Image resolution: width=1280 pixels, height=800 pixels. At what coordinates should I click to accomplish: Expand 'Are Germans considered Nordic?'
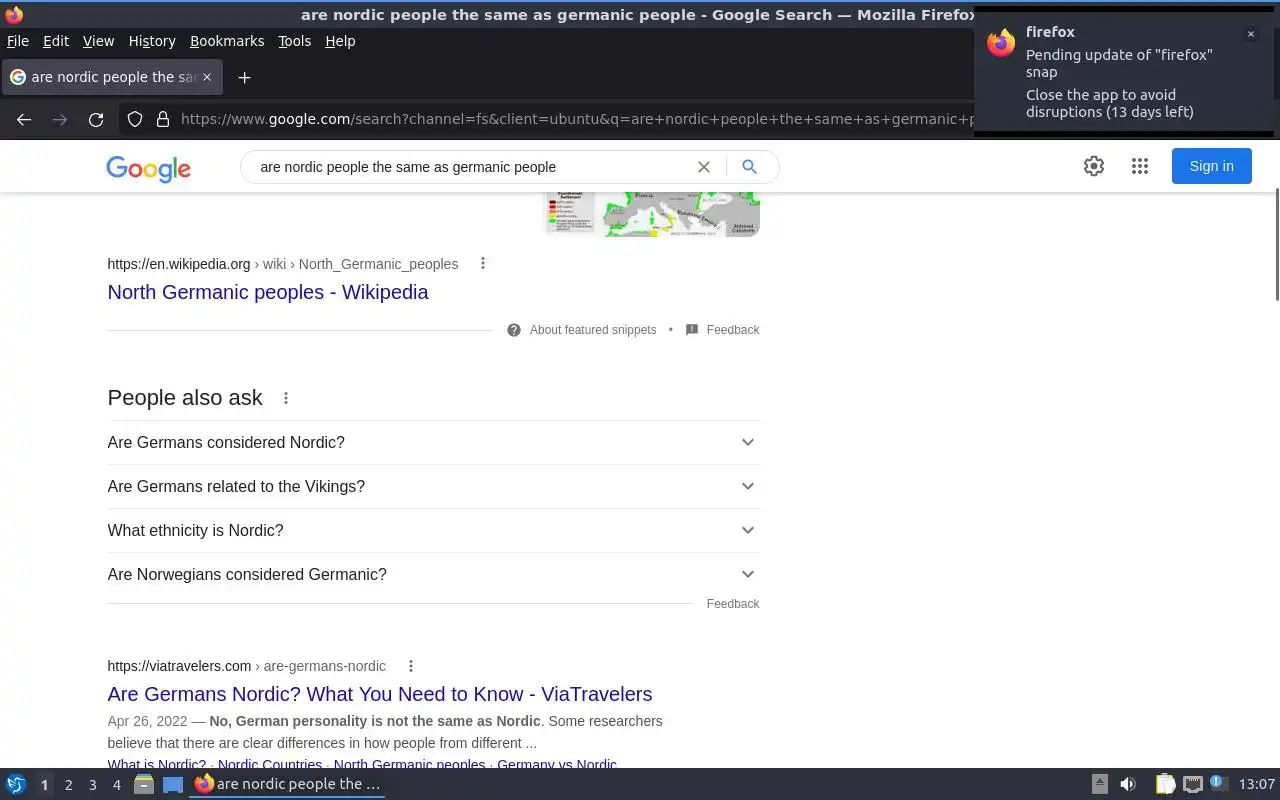[433, 442]
